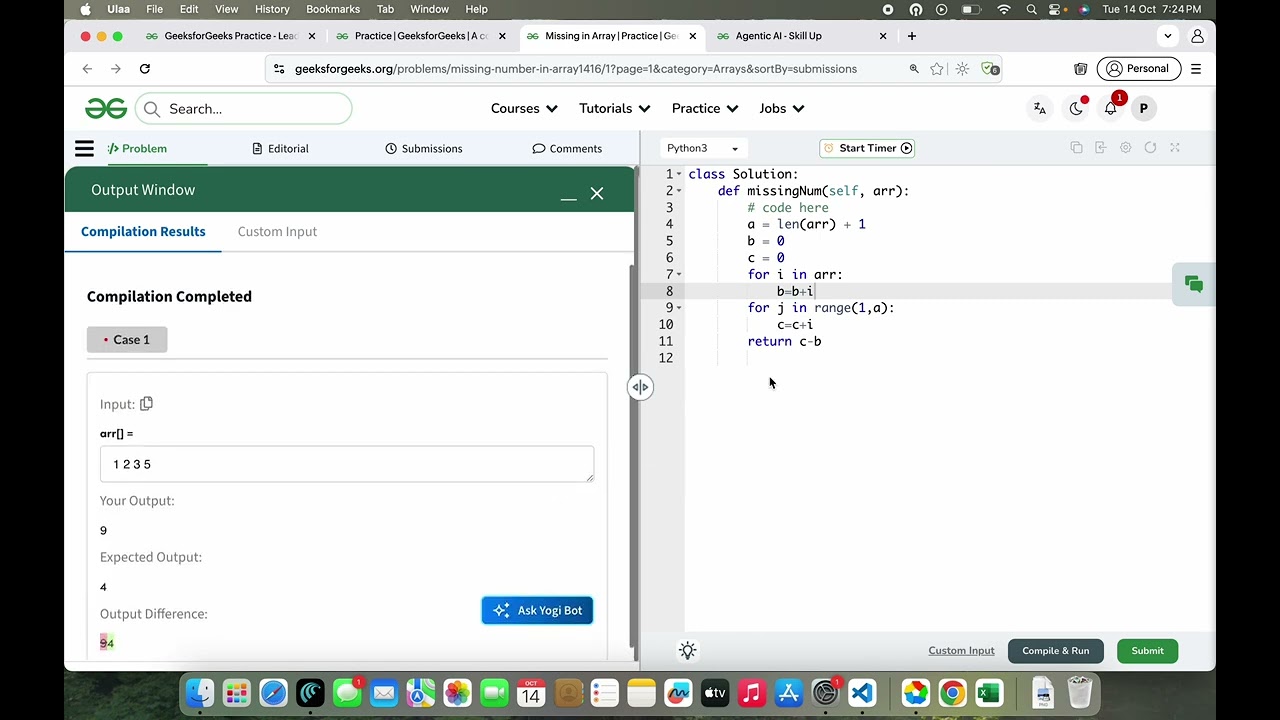Go back in browser history
The width and height of the screenshot is (1280, 720).
point(87,69)
